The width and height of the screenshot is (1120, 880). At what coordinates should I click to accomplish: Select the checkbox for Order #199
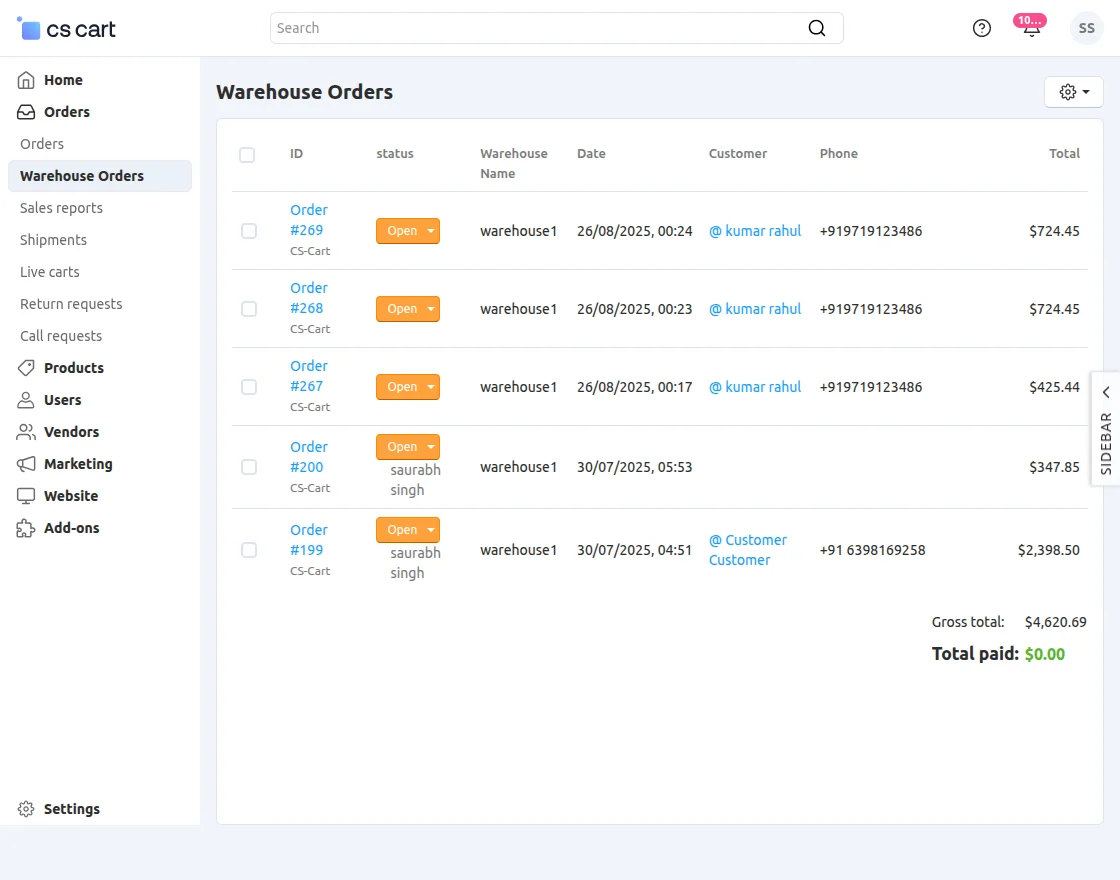(x=249, y=550)
